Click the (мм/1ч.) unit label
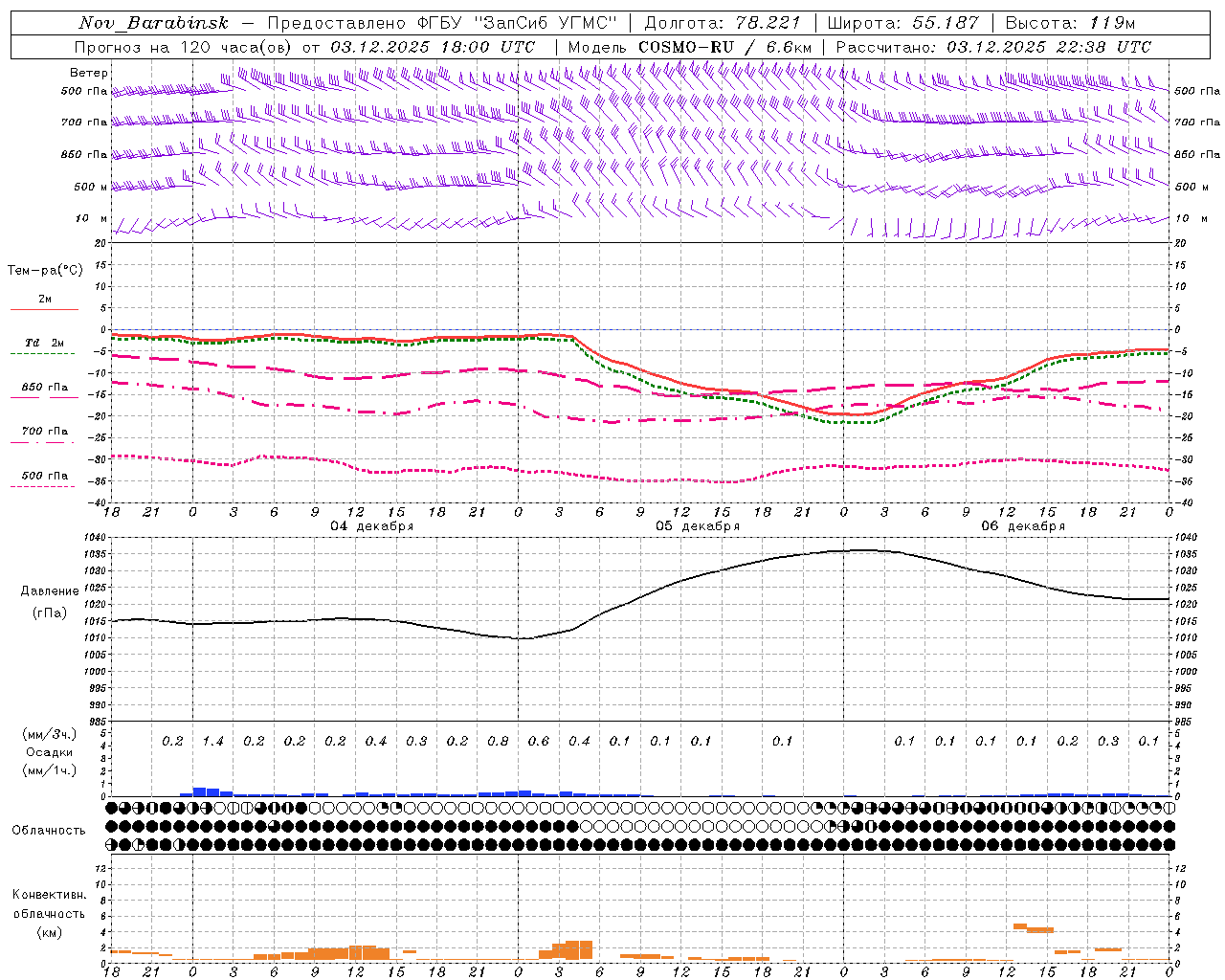Screen dimensions: 1225x980 click(50, 770)
